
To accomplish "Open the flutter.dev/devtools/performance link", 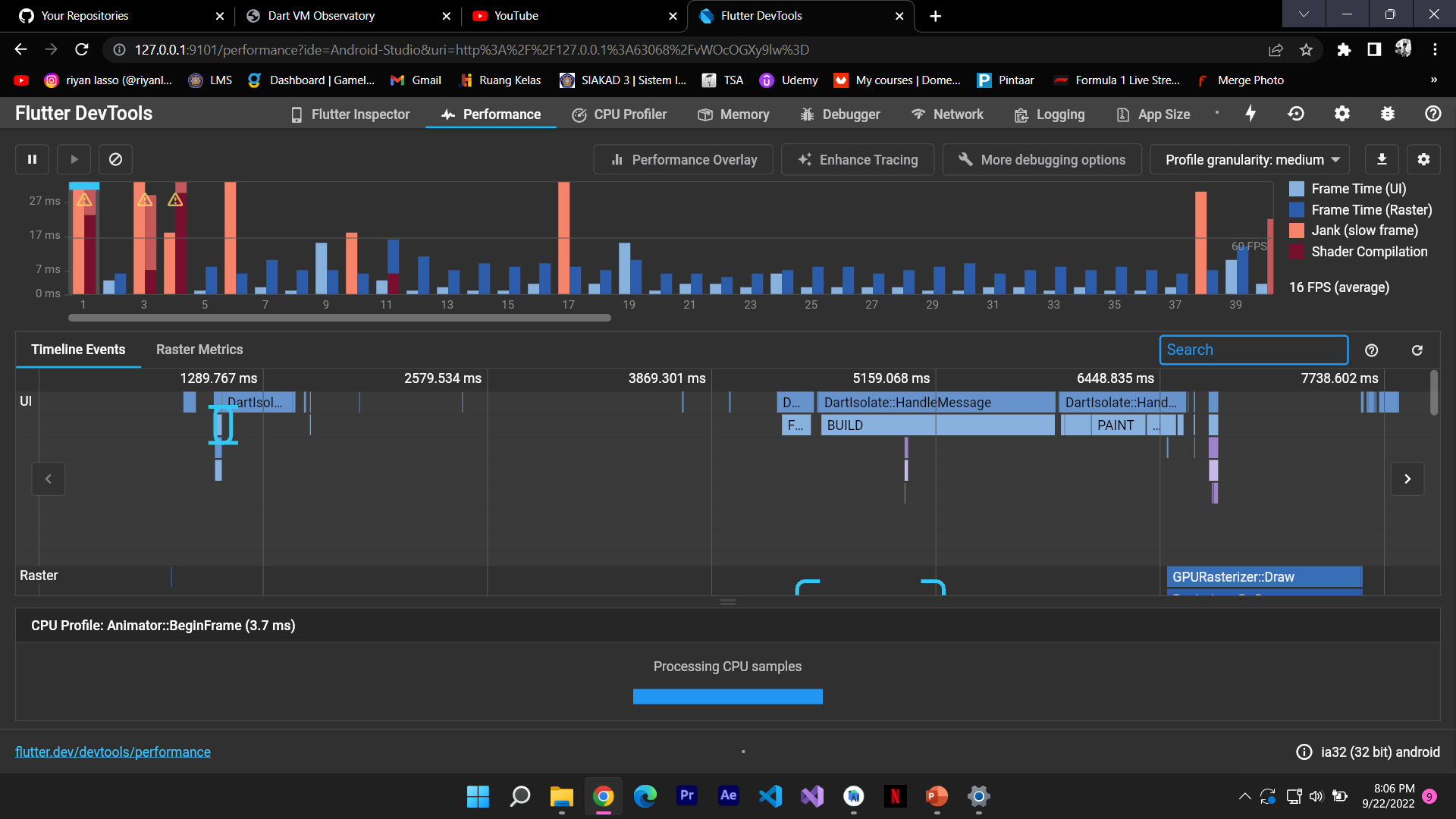I will [x=113, y=752].
